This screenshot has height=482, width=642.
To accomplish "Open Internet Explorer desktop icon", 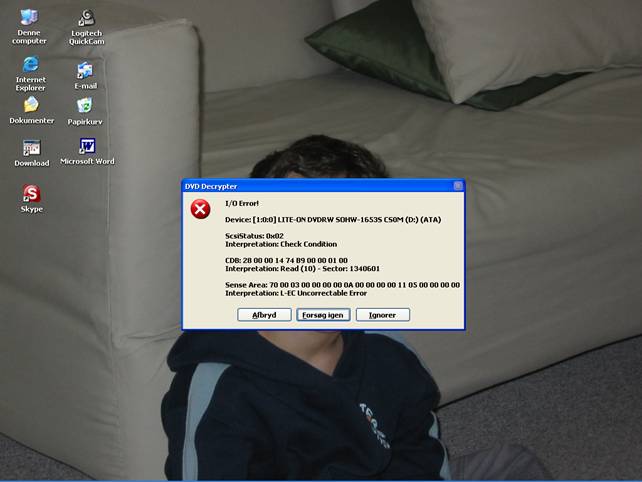I will click(30, 74).
